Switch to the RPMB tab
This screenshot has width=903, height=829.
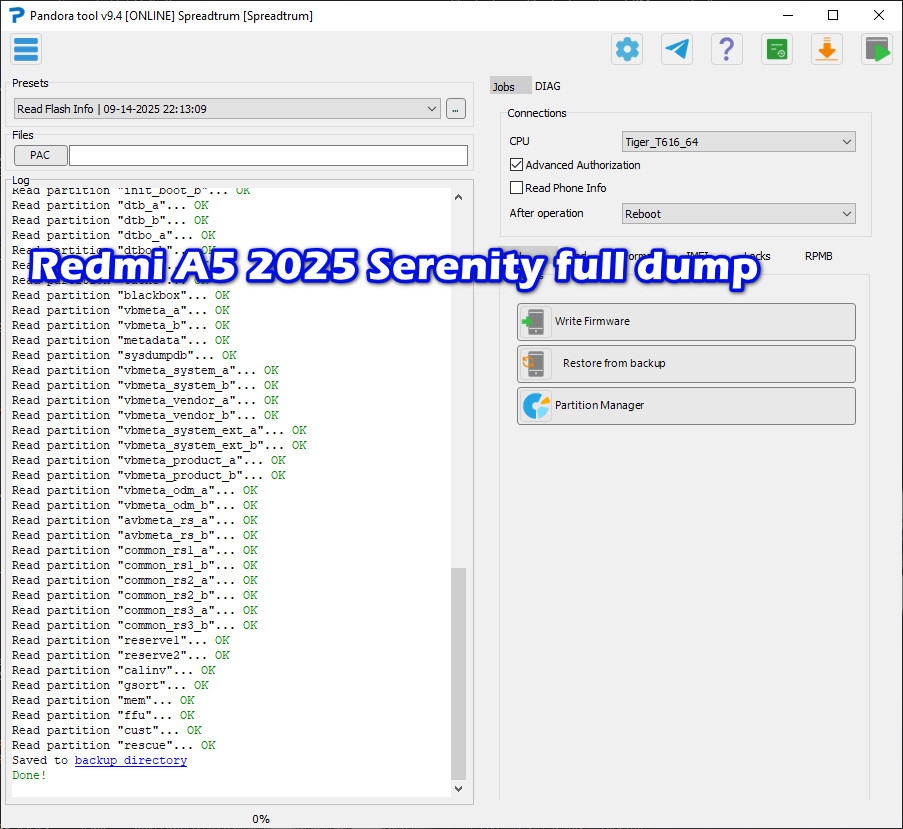[818, 256]
